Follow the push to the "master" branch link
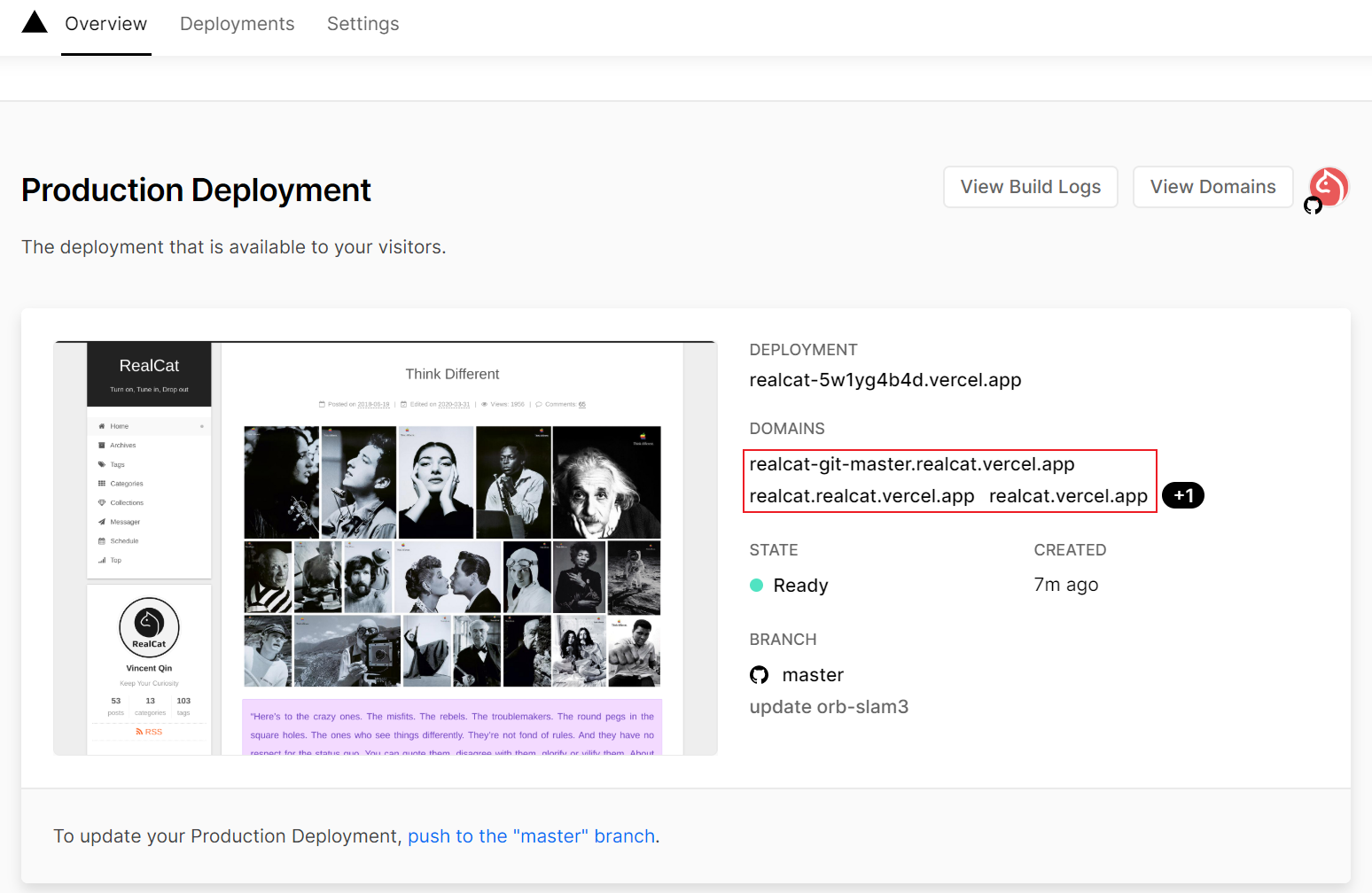Image resolution: width=1372 pixels, height=893 pixels. [x=531, y=836]
